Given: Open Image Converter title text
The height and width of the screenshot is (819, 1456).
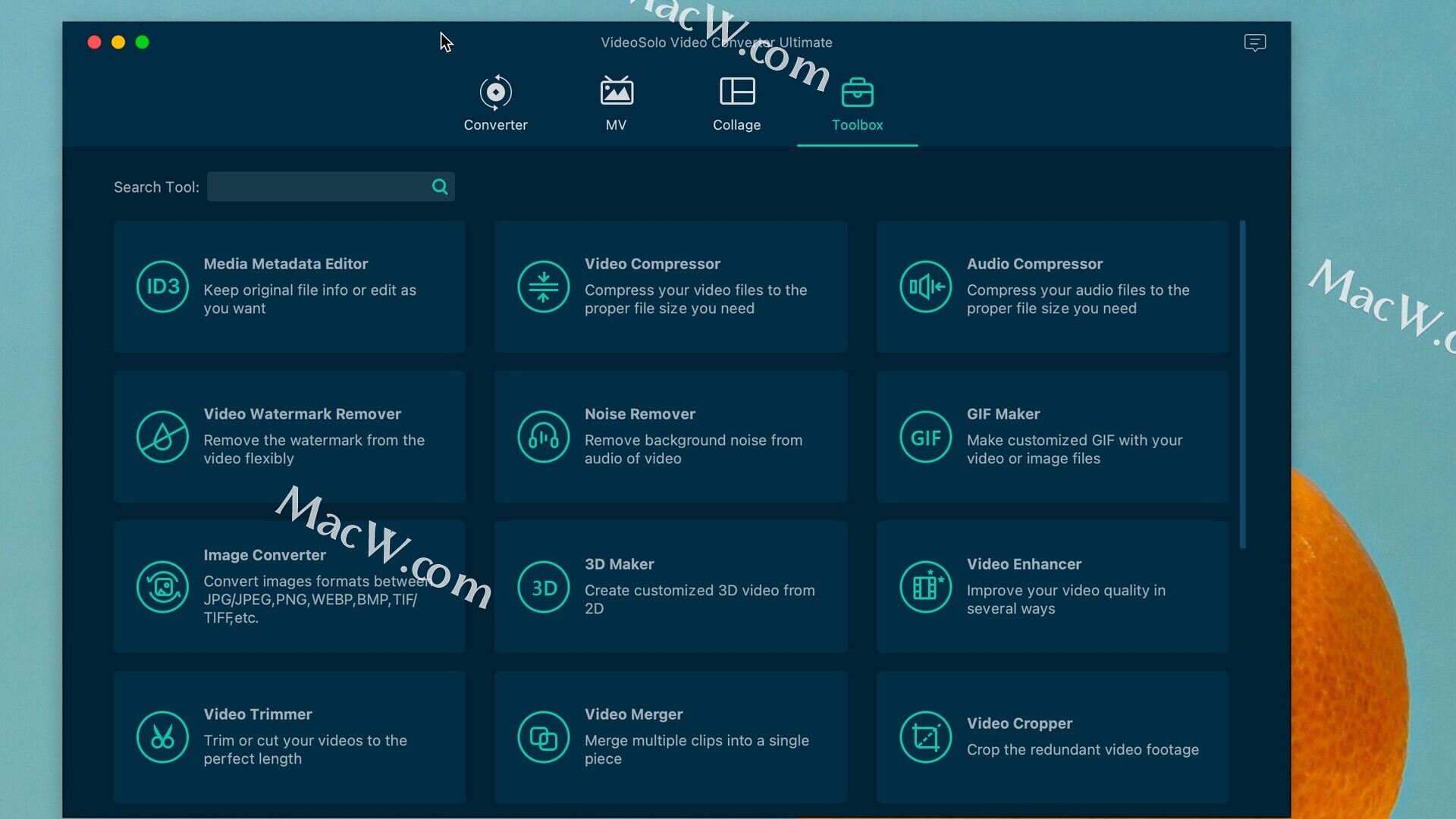Looking at the screenshot, I should coord(264,555).
